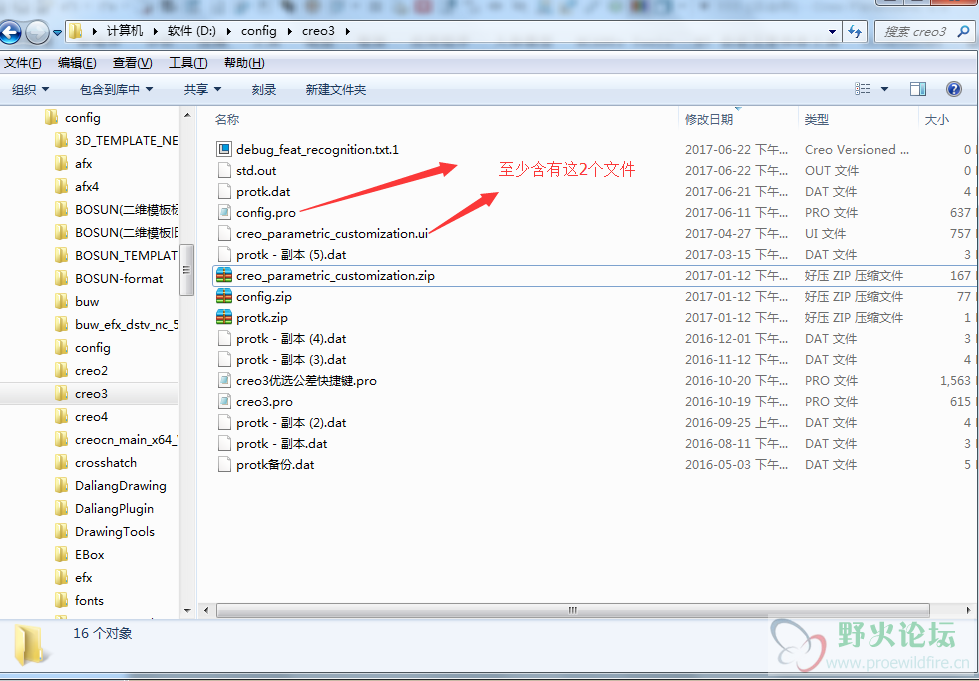Select the BOSUN-format folder in tree
Screen dimensions: 979x681
pos(119,279)
